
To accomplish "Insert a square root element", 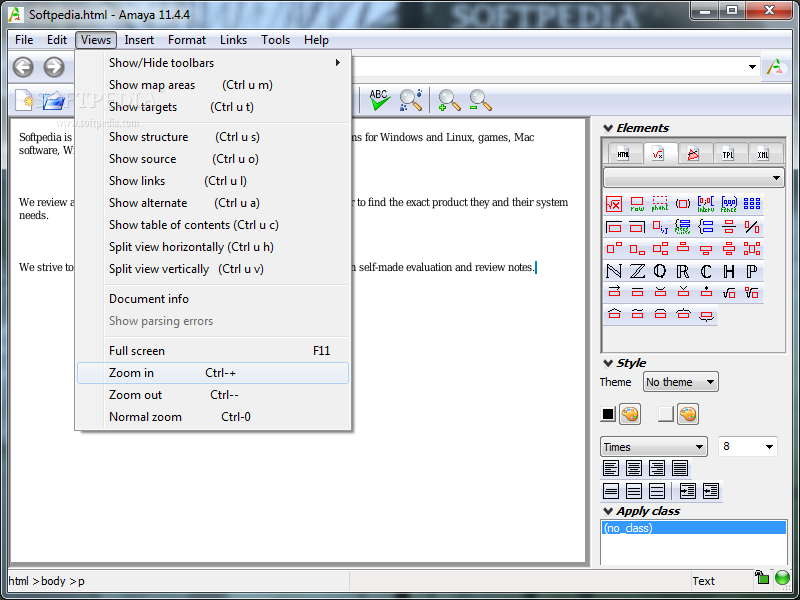I will point(729,292).
